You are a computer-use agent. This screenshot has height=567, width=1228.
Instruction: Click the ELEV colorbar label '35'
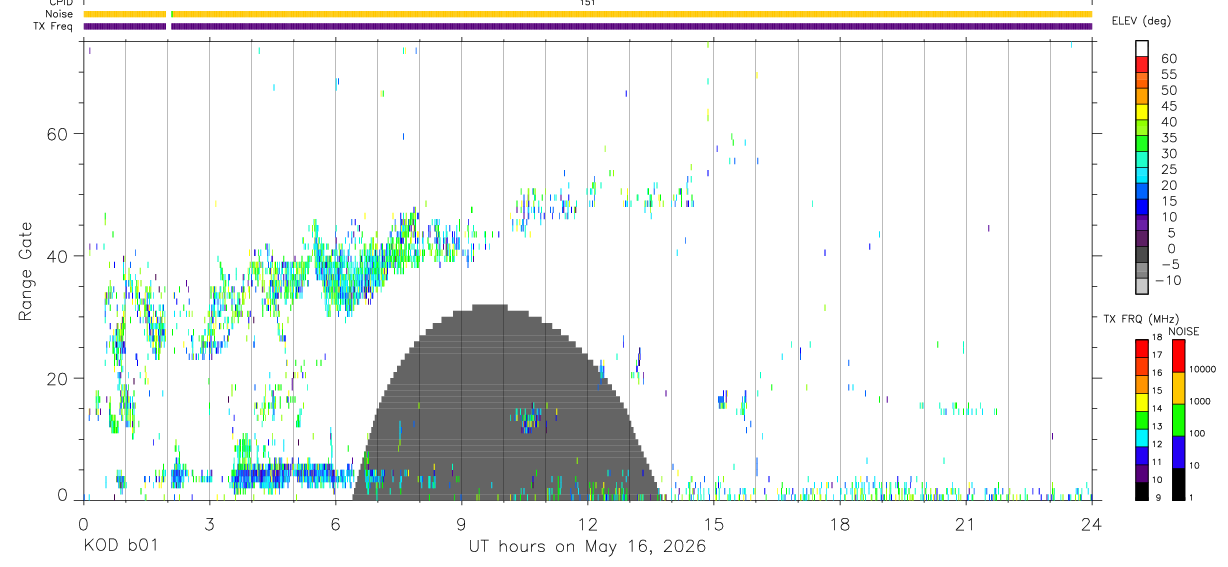click(1168, 137)
